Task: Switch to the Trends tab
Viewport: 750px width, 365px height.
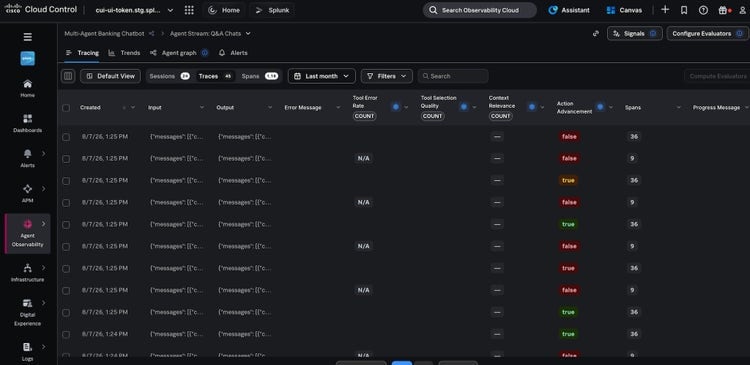Action: tap(124, 53)
